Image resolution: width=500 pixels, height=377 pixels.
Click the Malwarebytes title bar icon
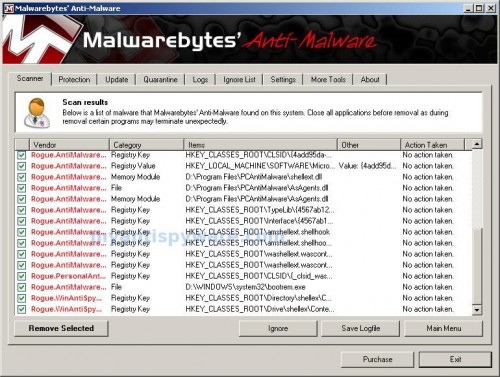click(9, 8)
